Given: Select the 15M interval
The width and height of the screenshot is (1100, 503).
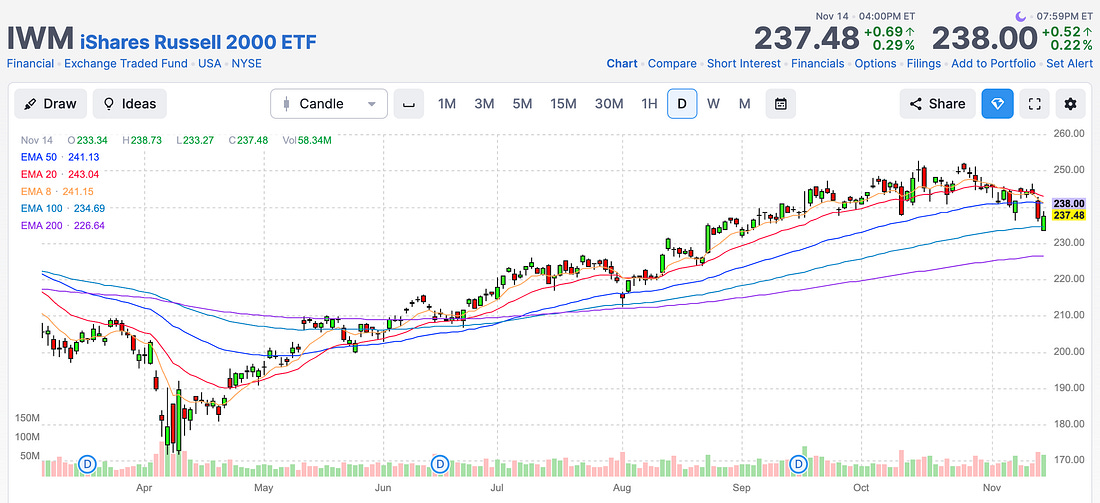Looking at the screenshot, I should point(563,104).
